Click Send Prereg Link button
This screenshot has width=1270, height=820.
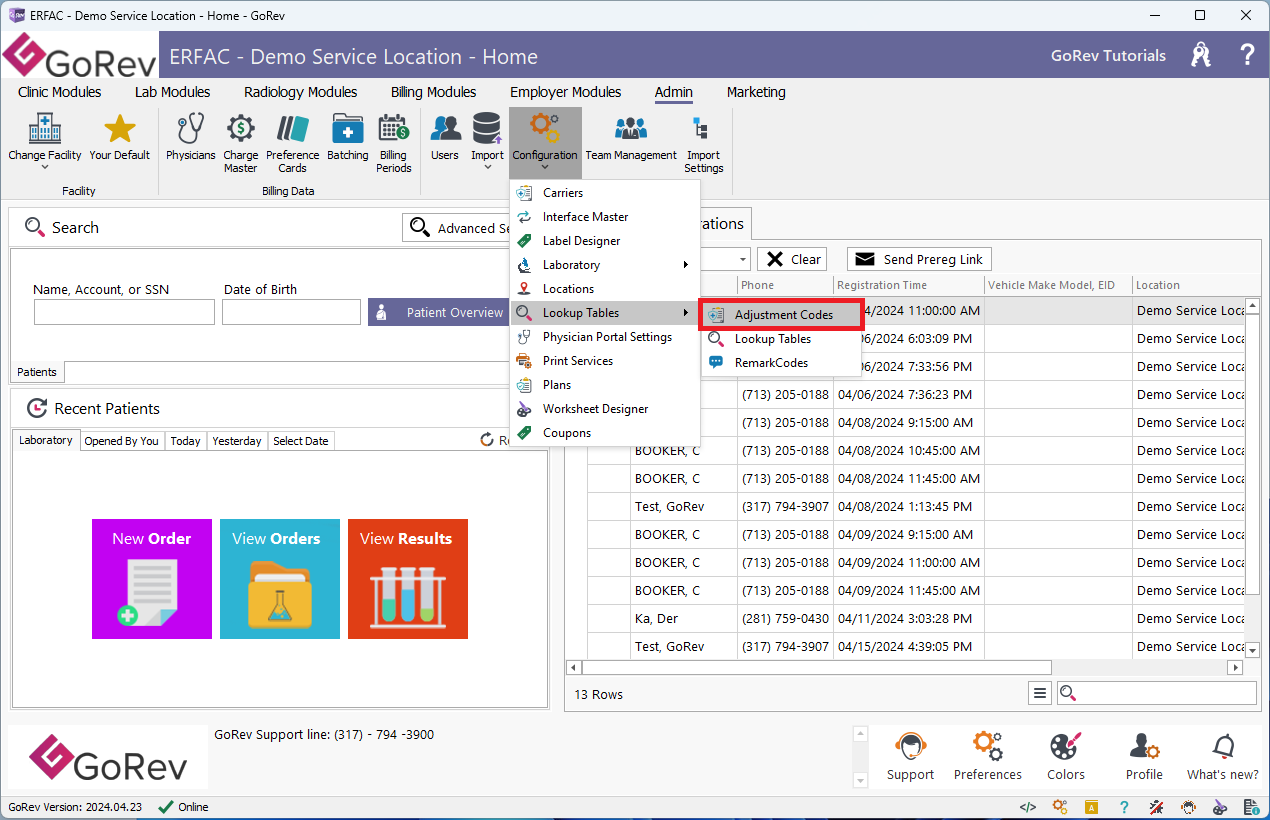920,259
